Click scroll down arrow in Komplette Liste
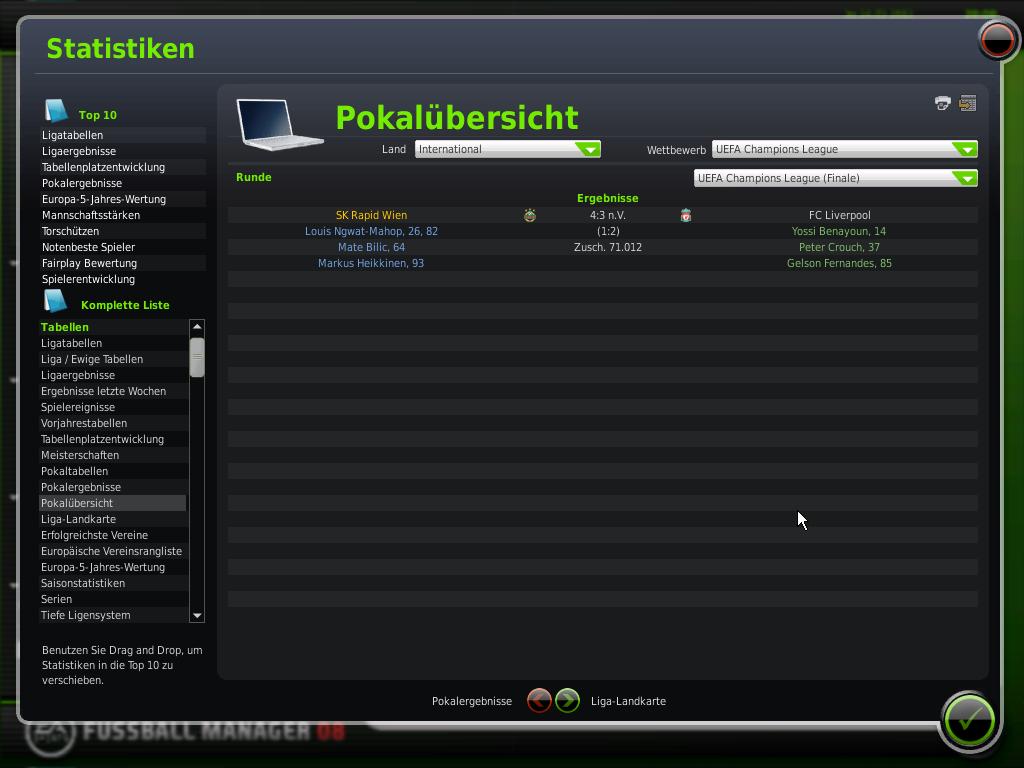This screenshot has height=768, width=1024. point(197,615)
